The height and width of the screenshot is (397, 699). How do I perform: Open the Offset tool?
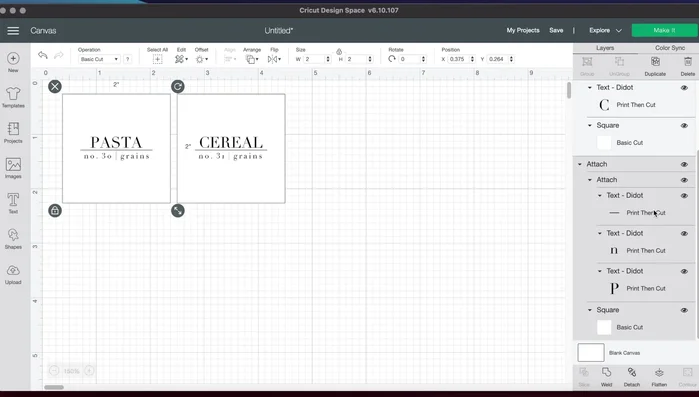201,59
